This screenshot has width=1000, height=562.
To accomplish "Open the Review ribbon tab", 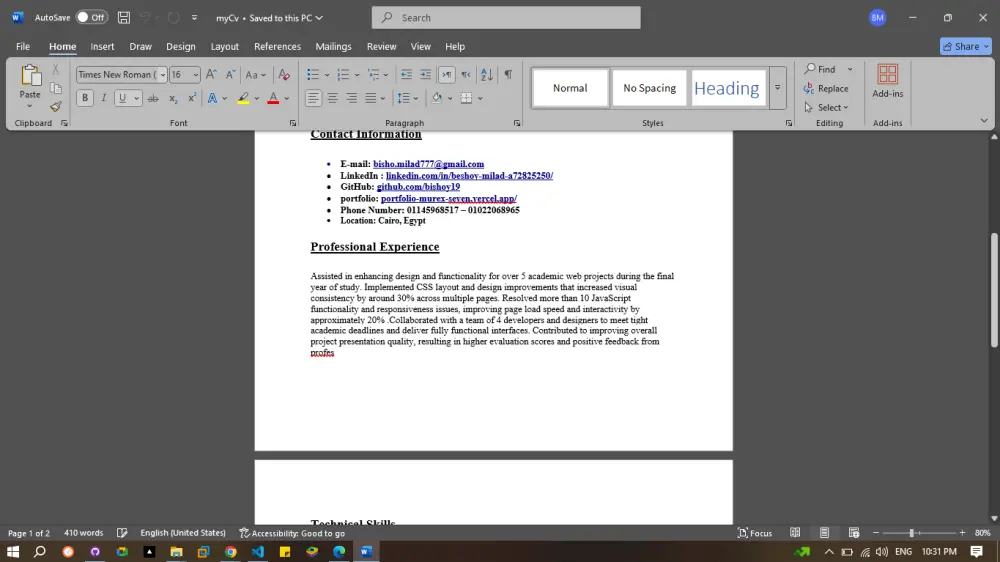I will [x=381, y=47].
